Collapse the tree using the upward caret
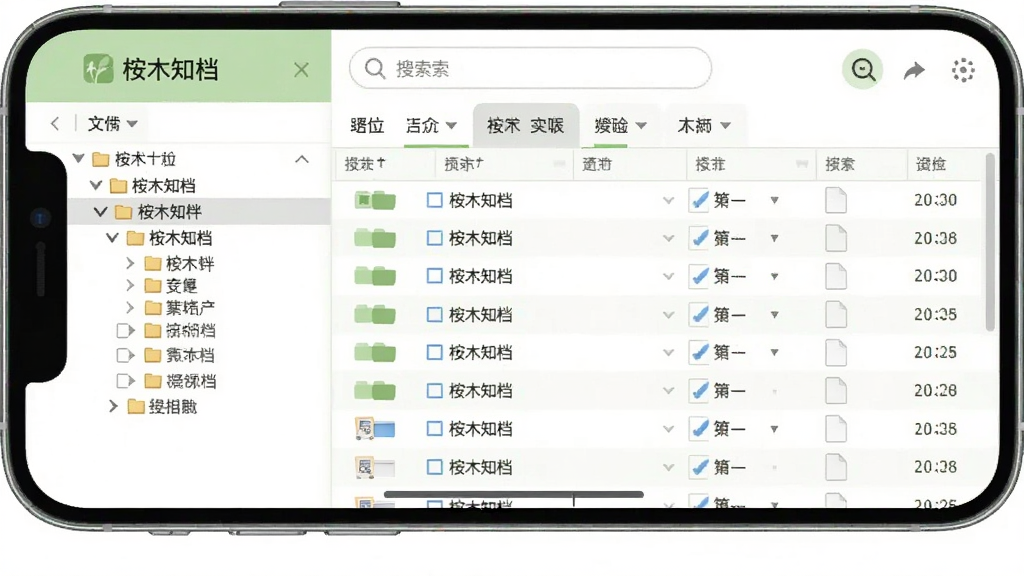1024x576 pixels. (x=302, y=159)
